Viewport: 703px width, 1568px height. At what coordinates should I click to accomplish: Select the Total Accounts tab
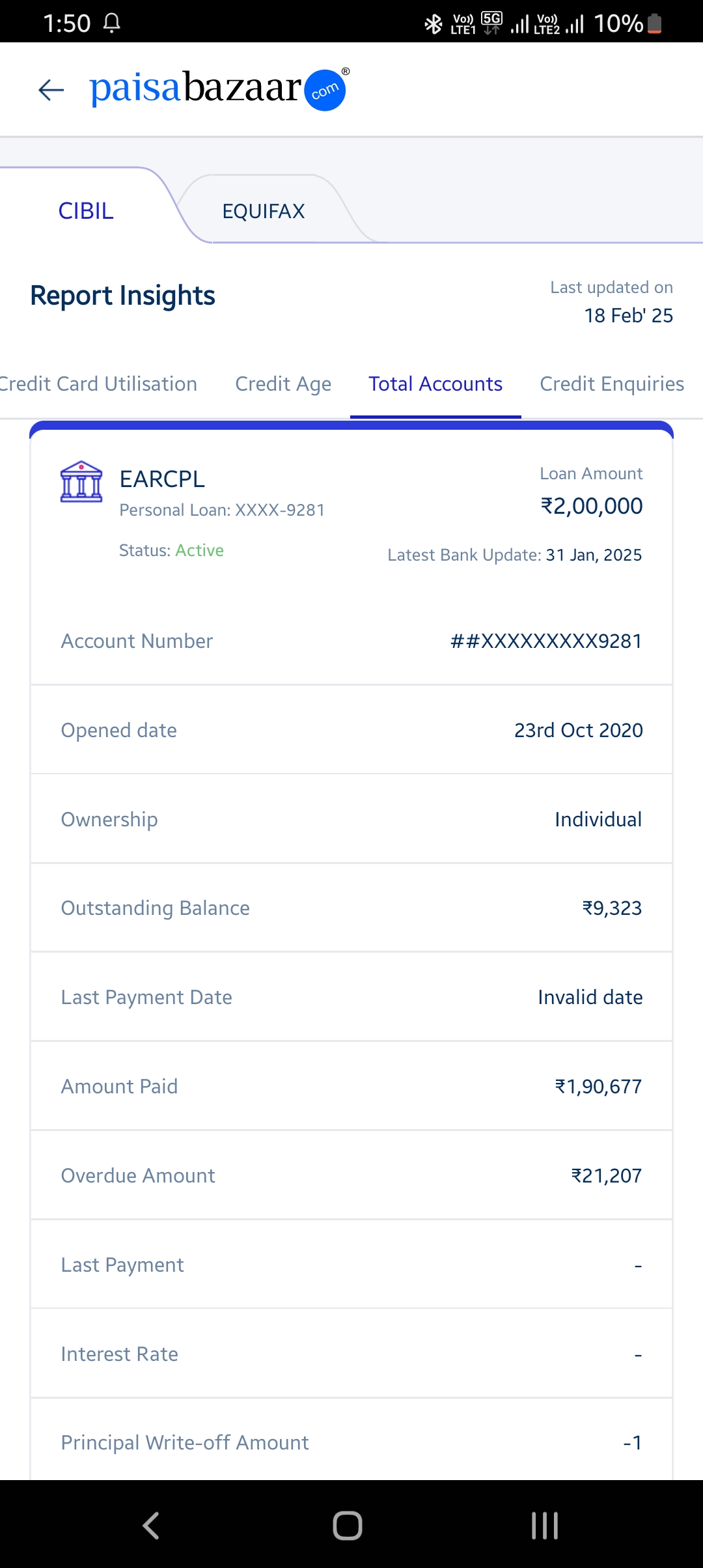click(x=435, y=384)
